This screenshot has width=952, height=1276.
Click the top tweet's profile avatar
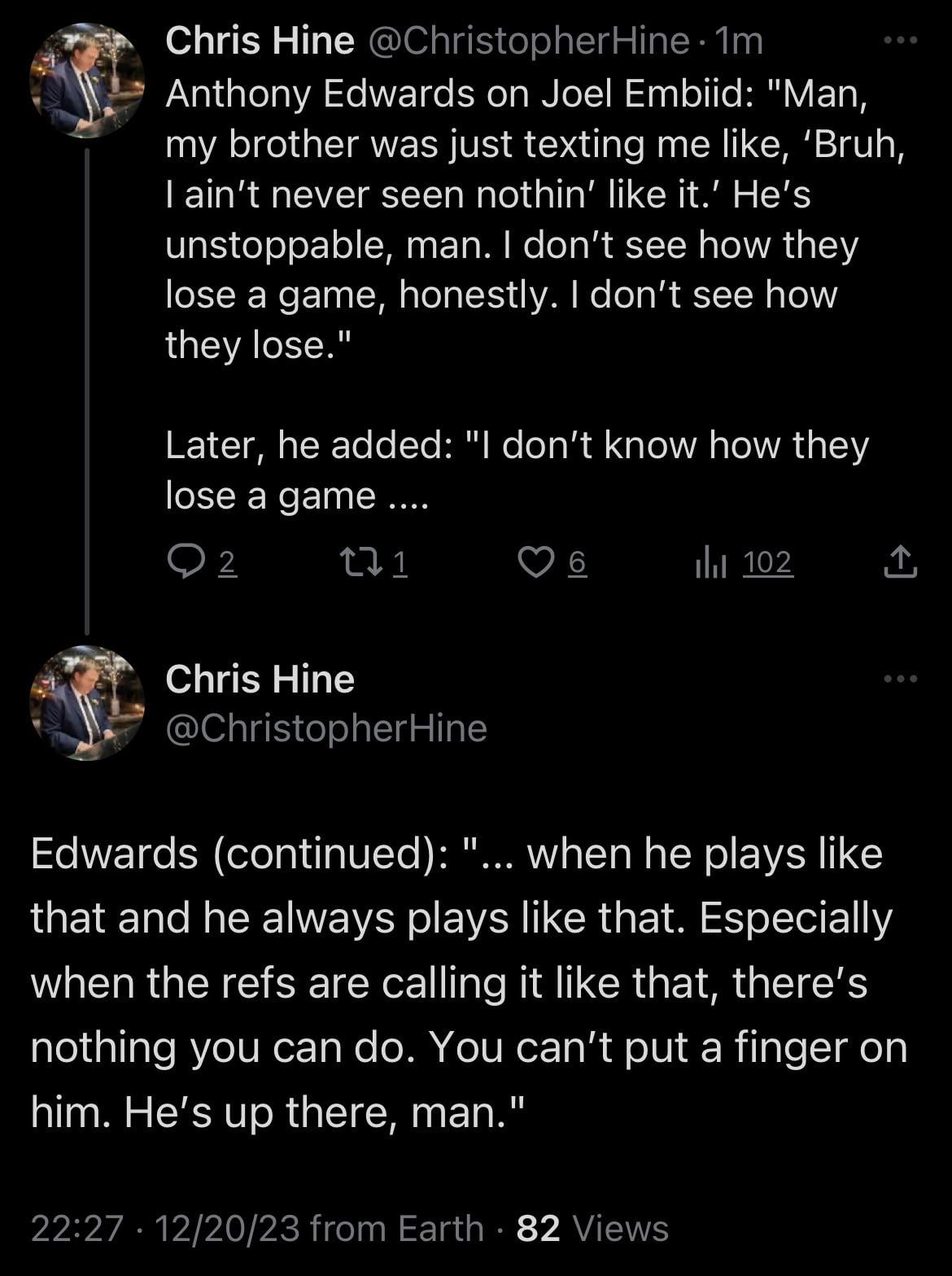click(86, 80)
